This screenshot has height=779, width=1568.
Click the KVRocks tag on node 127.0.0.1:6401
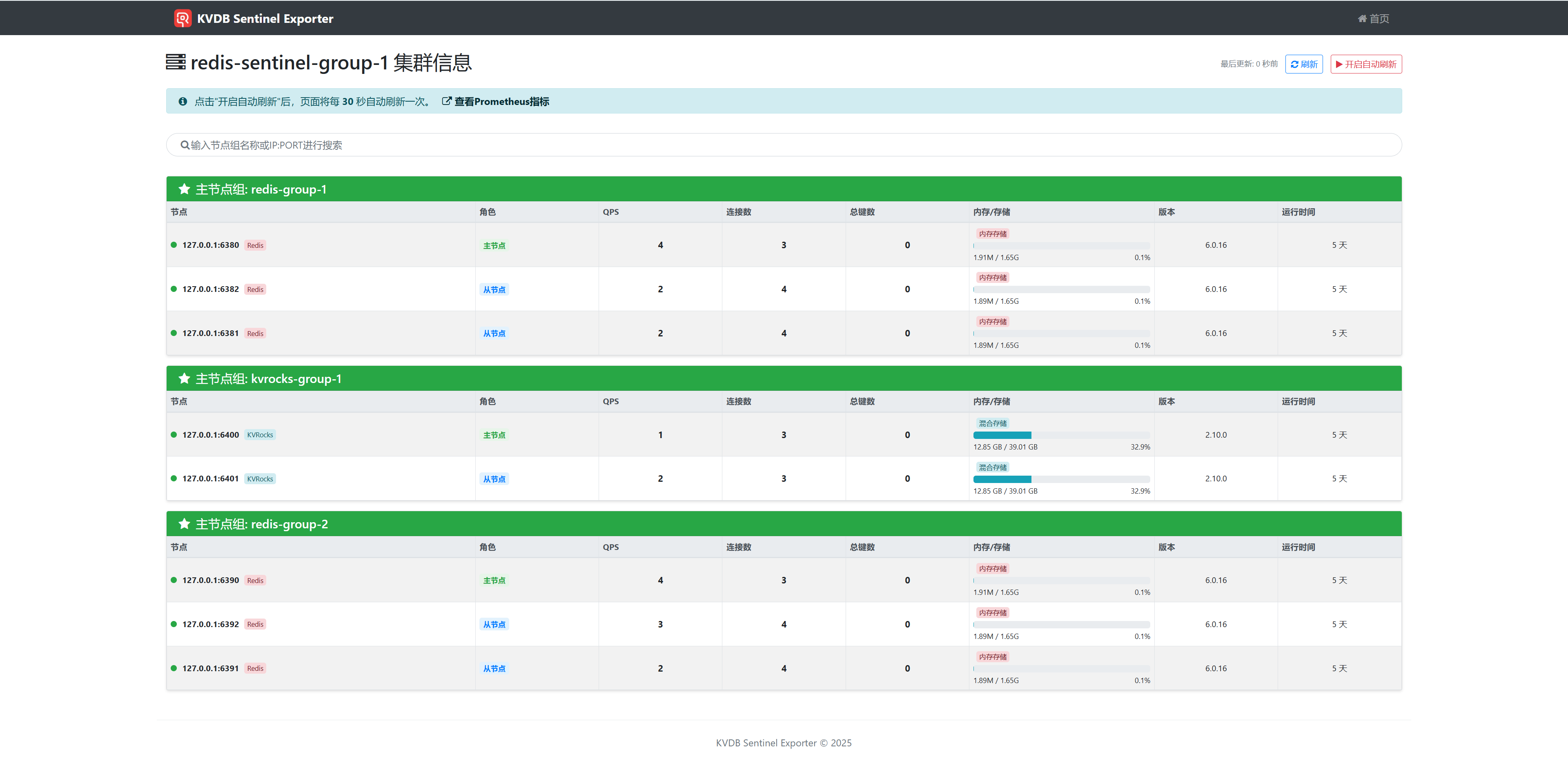(260, 479)
